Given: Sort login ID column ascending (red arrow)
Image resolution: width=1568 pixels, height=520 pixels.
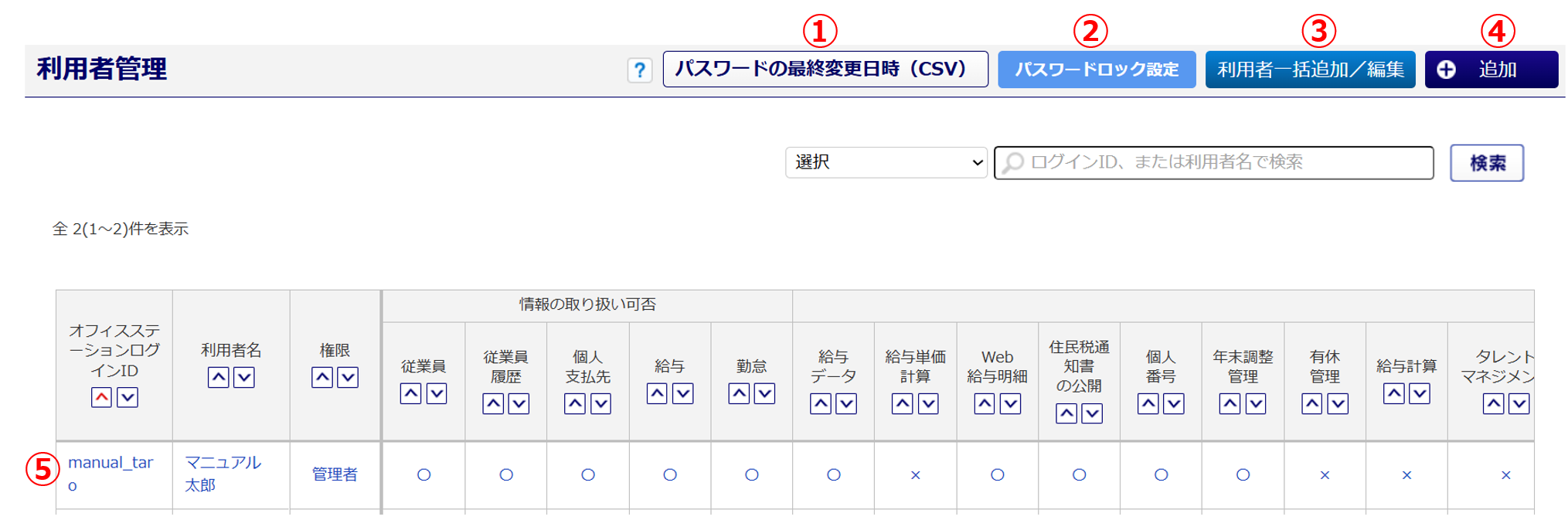Looking at the screenshot, I should point(101,397).
